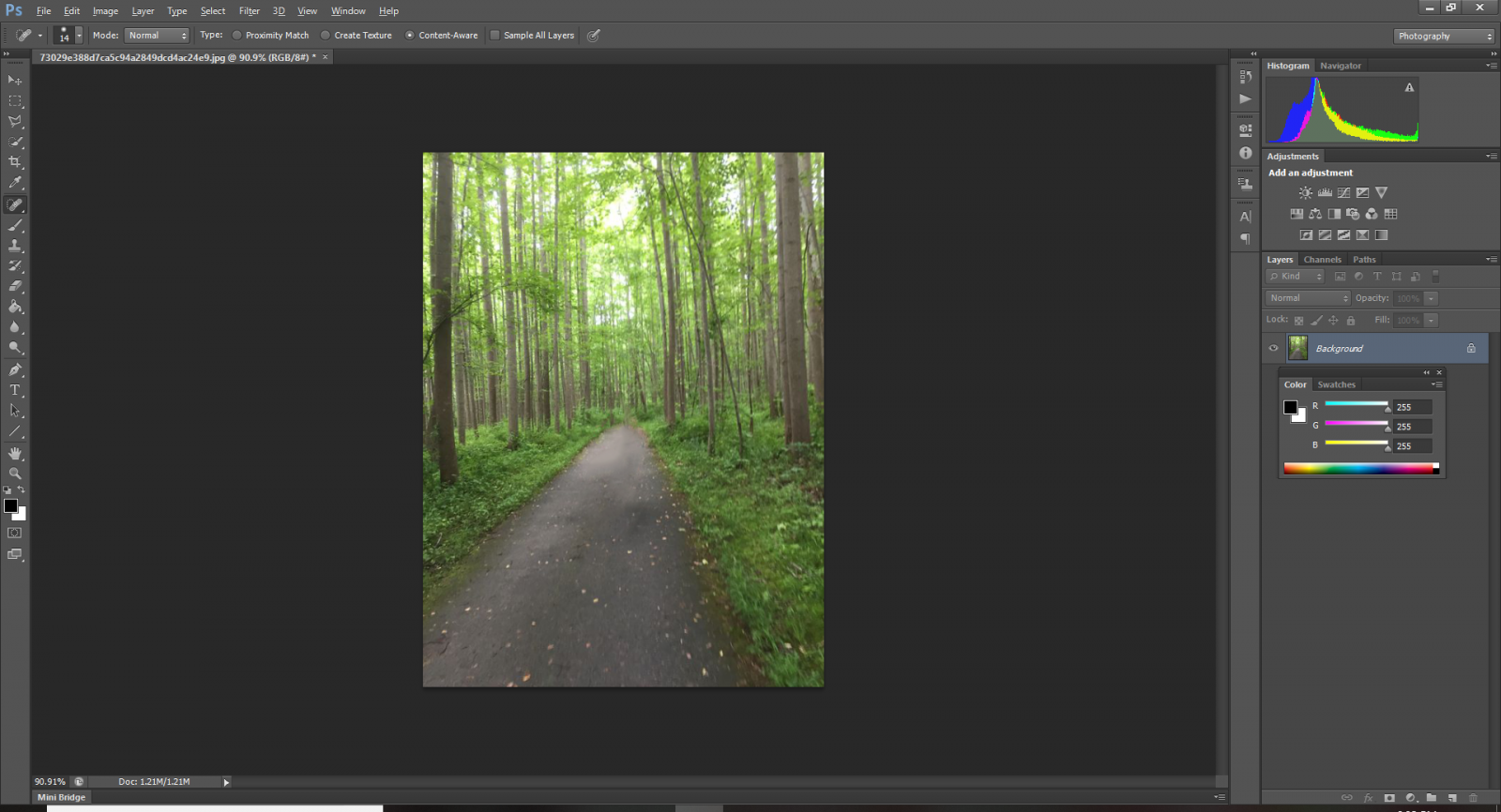Select the Zoom tool in toolbox
Viewport: 1501px width, 812px height.
click(15, 474)
